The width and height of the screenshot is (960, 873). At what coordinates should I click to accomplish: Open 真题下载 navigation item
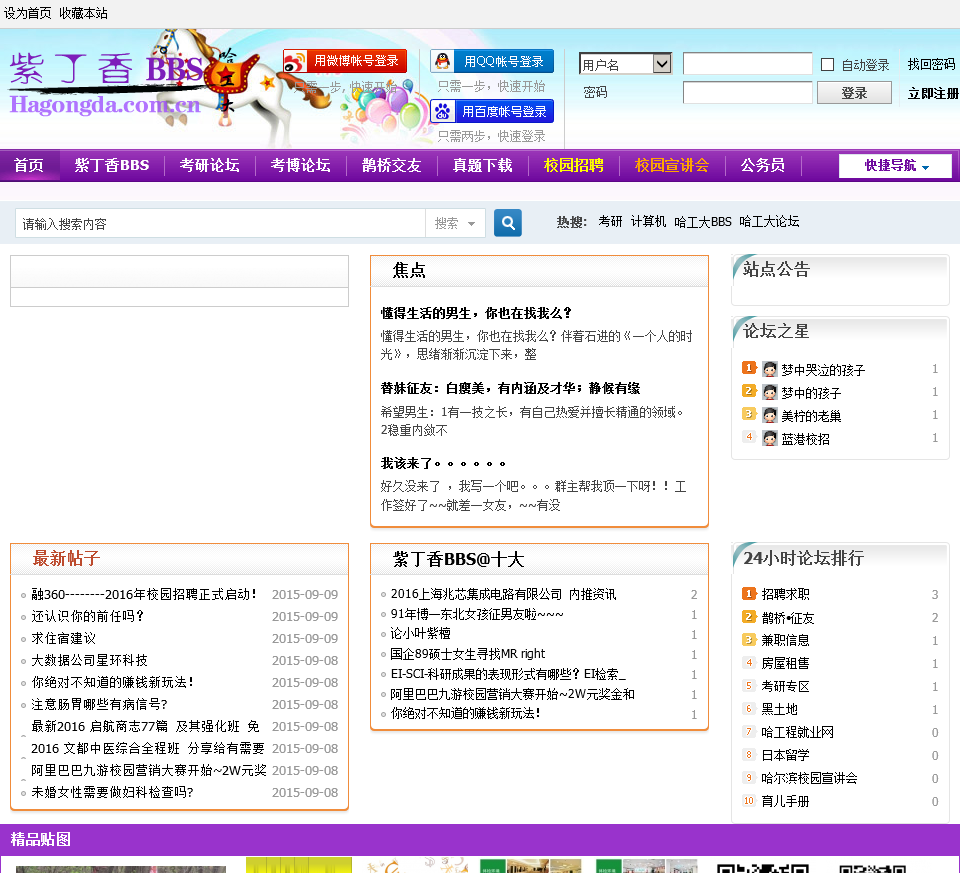(482, 165)
